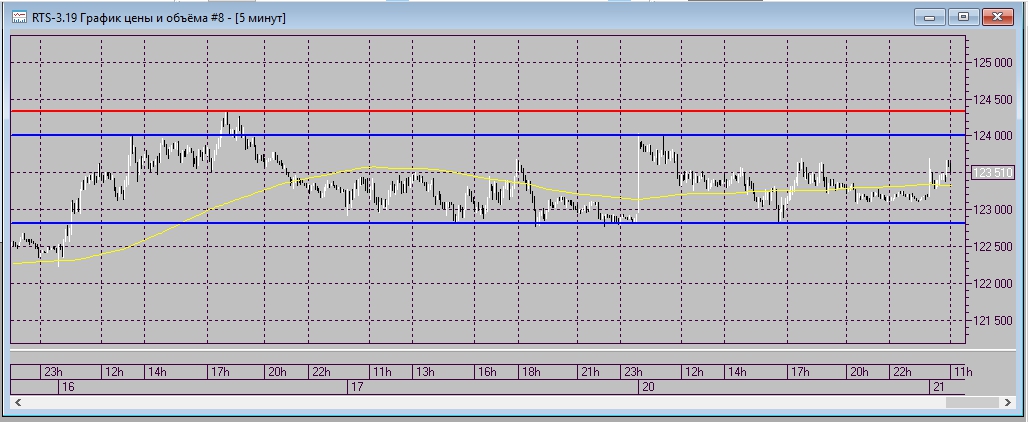Minimize the RTS-3.19 chart window
The height and width of the screenshot is (422, 1028).
[x=930, y=18]
